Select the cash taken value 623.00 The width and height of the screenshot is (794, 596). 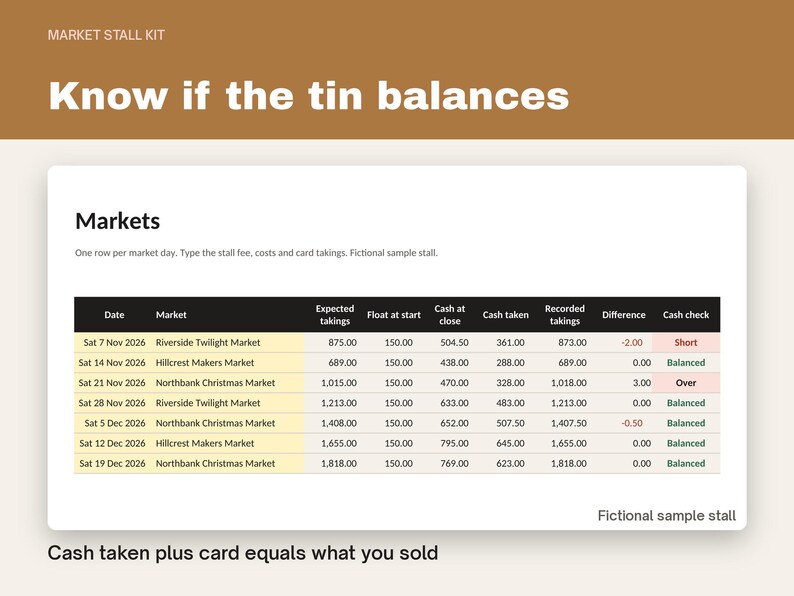pos(510,464)
